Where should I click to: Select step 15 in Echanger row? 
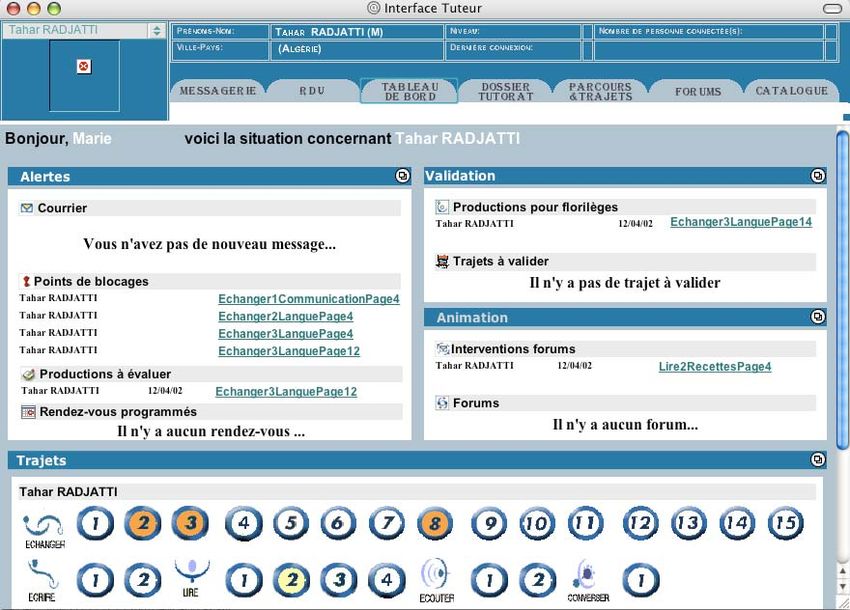click(785, 523)
